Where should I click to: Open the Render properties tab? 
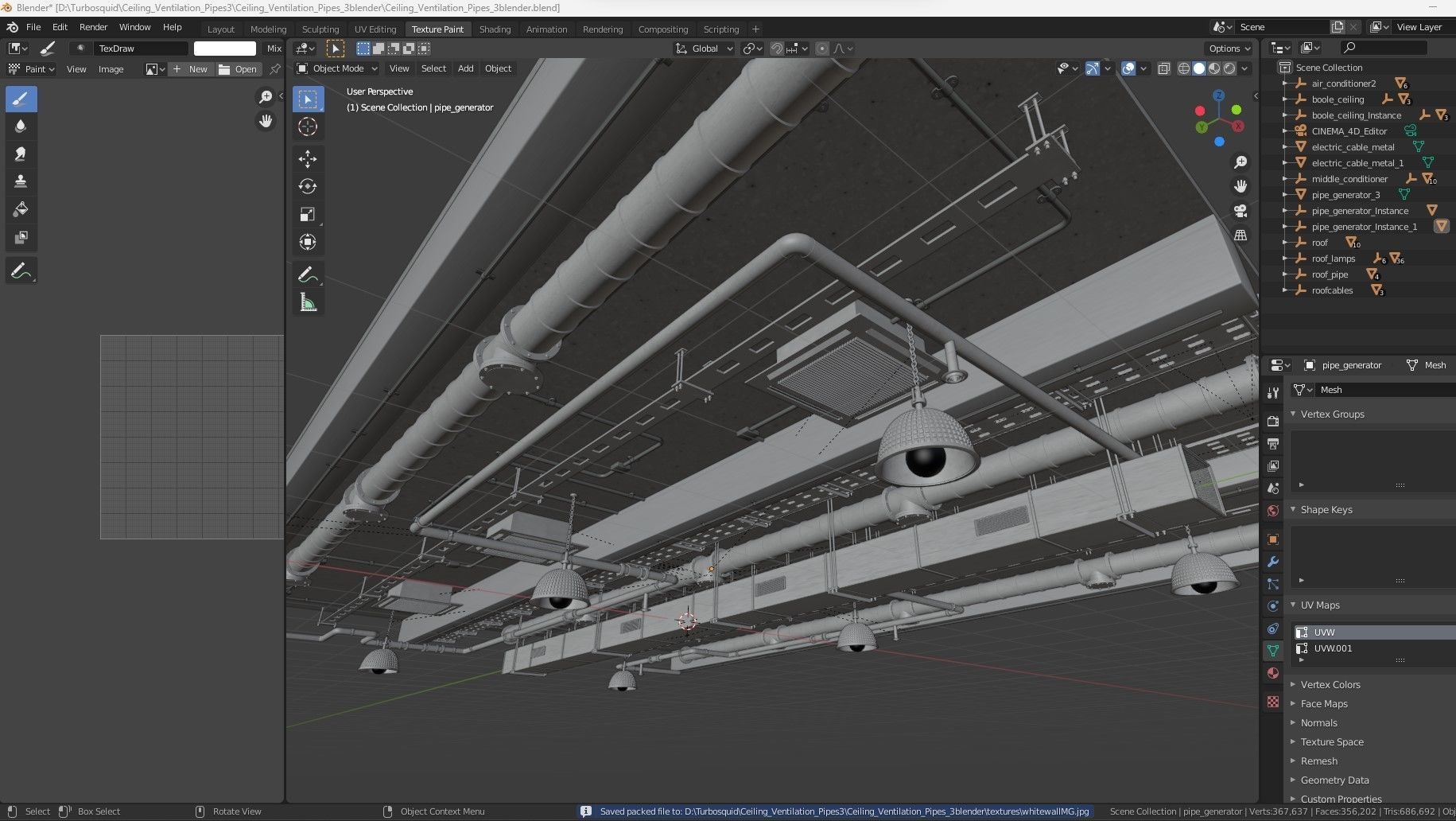[x=1273, y=421]
